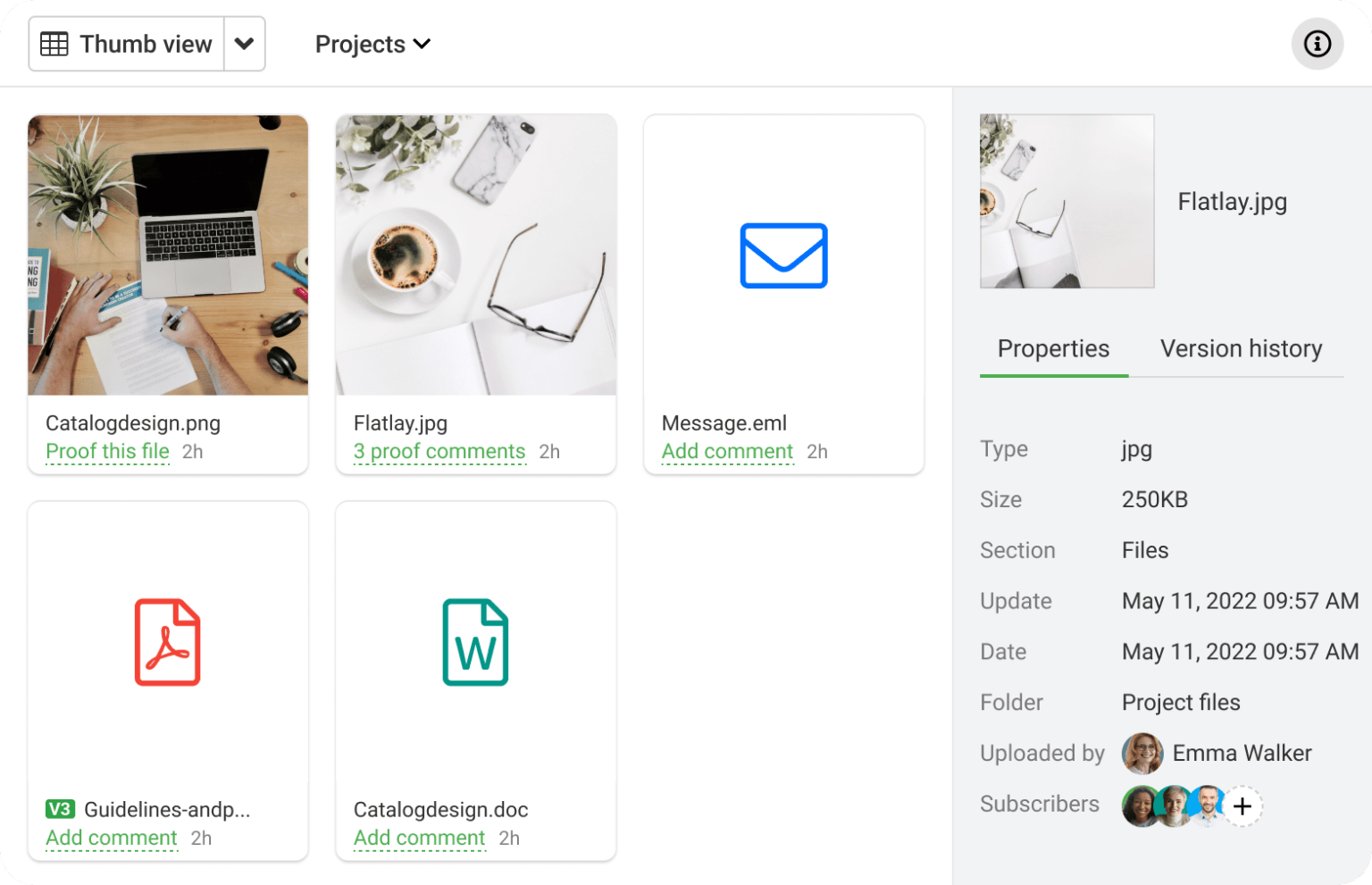Viewport: 1372px width, 885px height.
Task: Switch to the Version history tab
Action: coord(1241,348)
